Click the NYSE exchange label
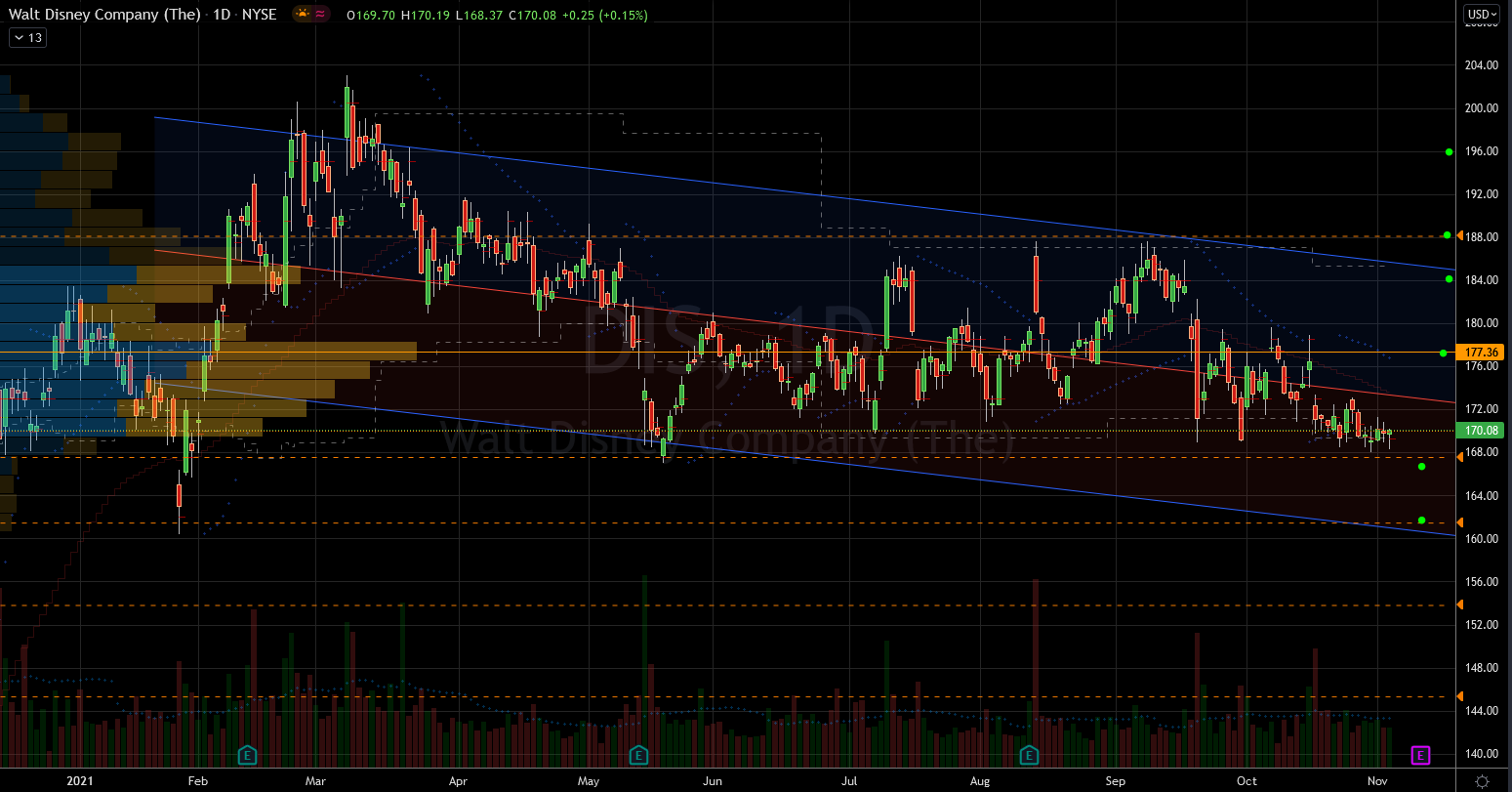 click(x=260, y=15)
